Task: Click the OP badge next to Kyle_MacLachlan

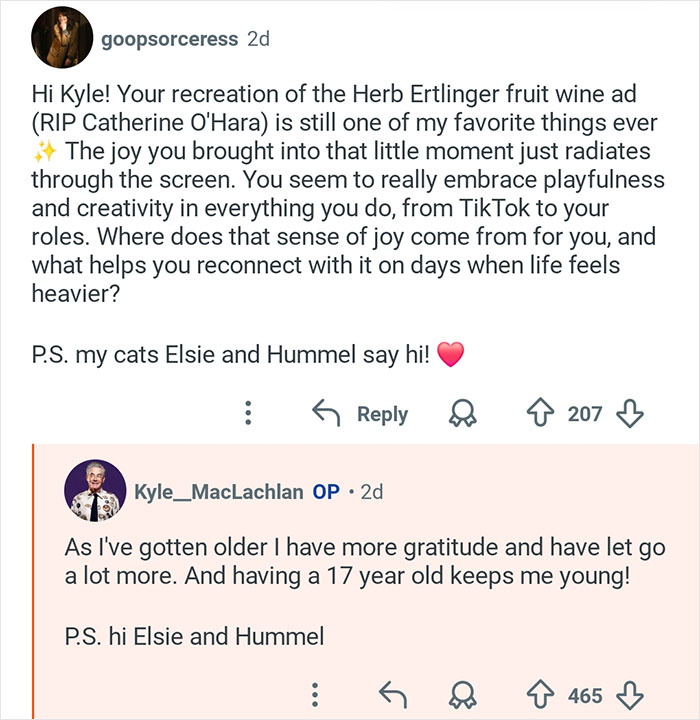Action: pos(326,492)
